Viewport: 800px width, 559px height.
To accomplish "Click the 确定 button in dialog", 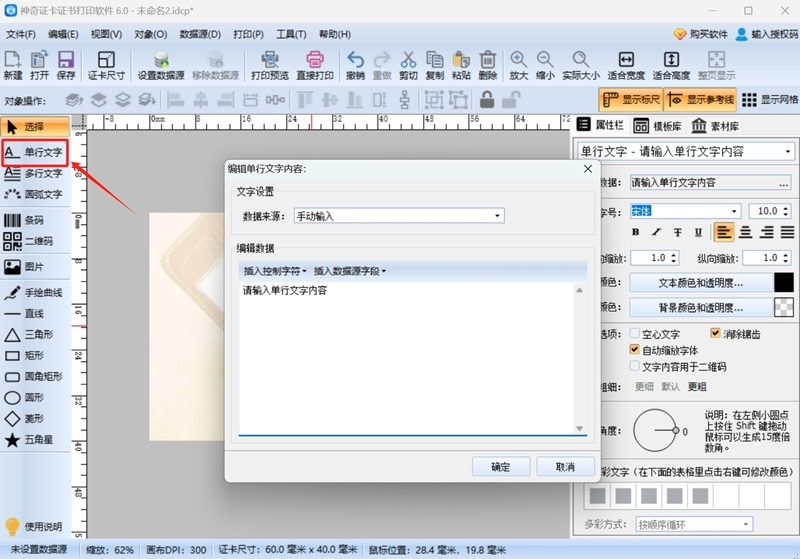I will click(500, 467).
